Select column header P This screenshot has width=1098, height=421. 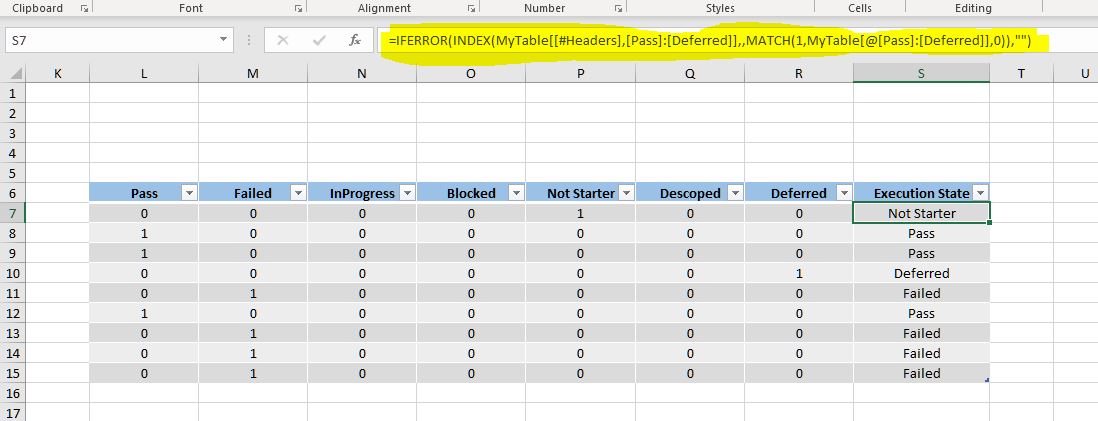pos(581,74)
